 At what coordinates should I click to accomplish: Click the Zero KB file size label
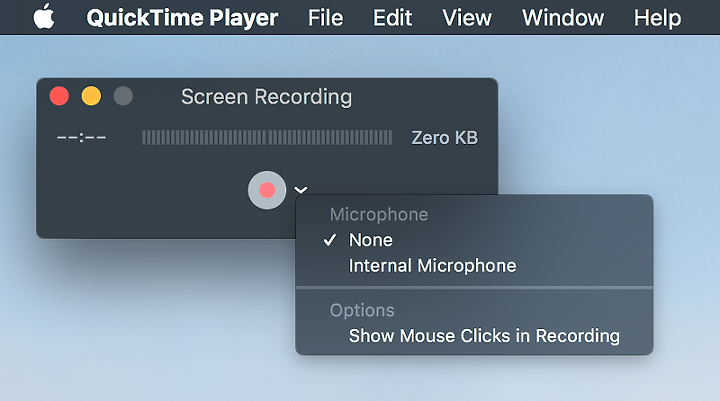(444, 138)
